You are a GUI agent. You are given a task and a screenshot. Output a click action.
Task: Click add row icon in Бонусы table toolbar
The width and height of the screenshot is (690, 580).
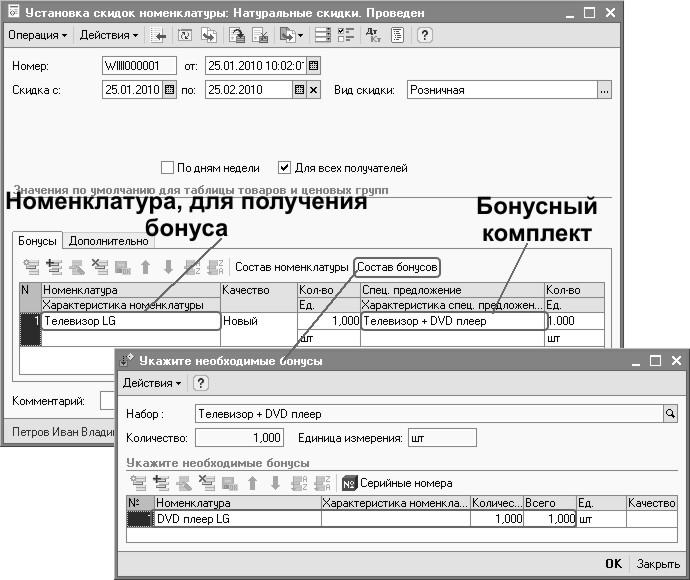pyautogui.click(x=31, y=267)
